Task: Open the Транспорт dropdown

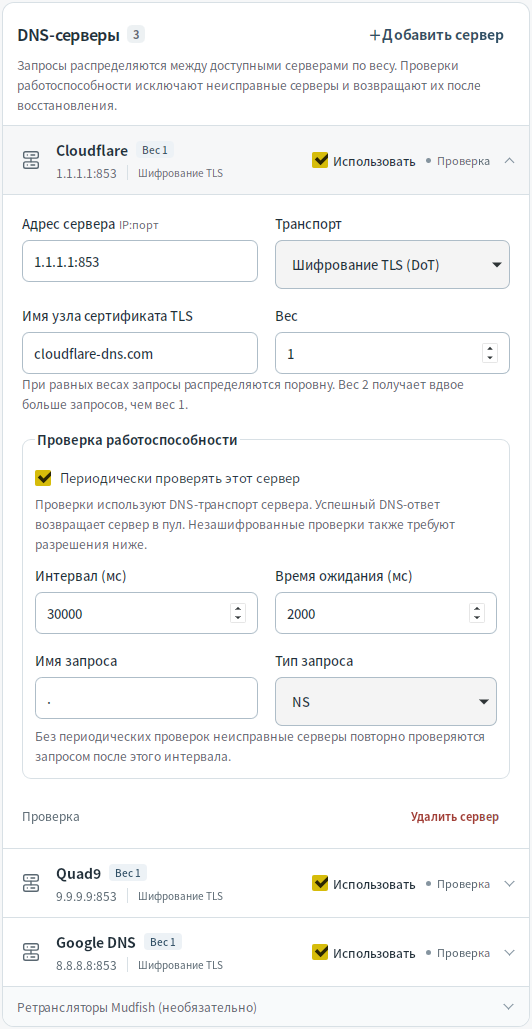Action: coord(392,264)
